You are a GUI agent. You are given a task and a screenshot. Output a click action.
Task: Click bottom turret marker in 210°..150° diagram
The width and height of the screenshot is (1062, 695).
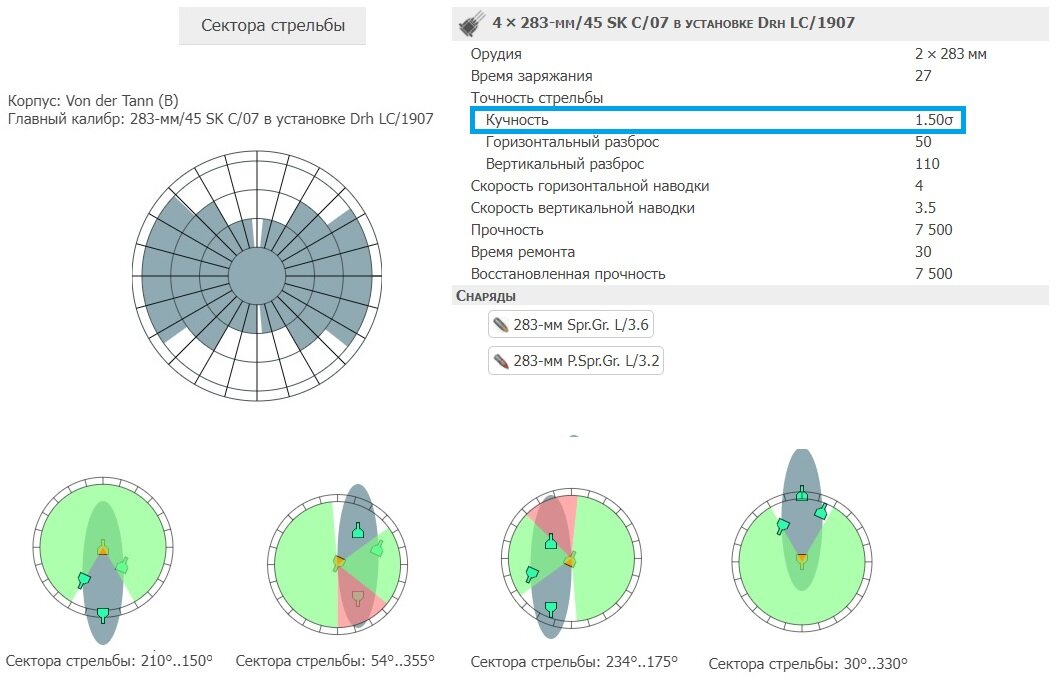point(102,614)
